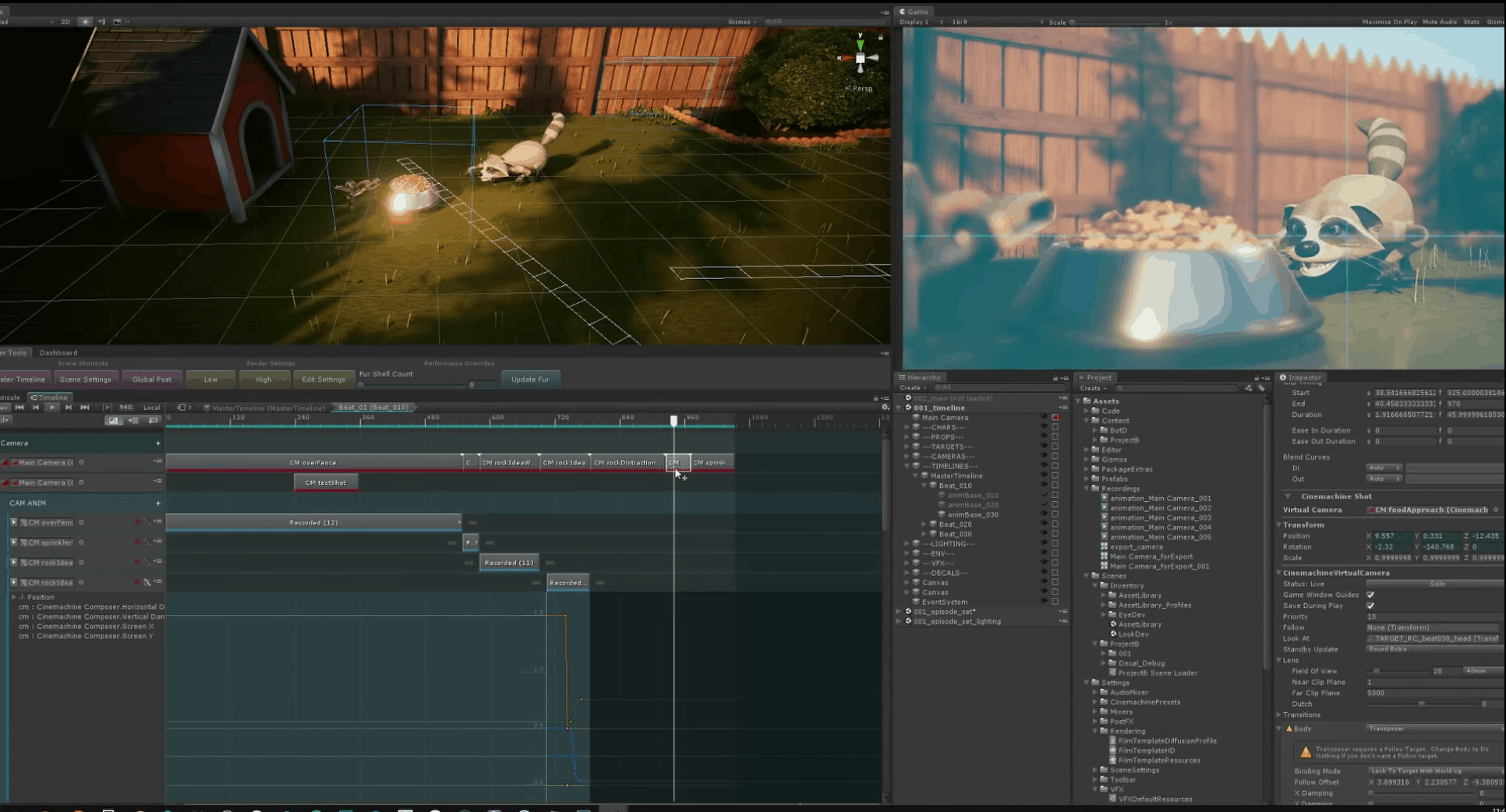Image resolution: width=1506 pixels, height=812 pixels.
Task: Click Project panel lock icon
Action: pyautogui.click(x=1257, y=378)
